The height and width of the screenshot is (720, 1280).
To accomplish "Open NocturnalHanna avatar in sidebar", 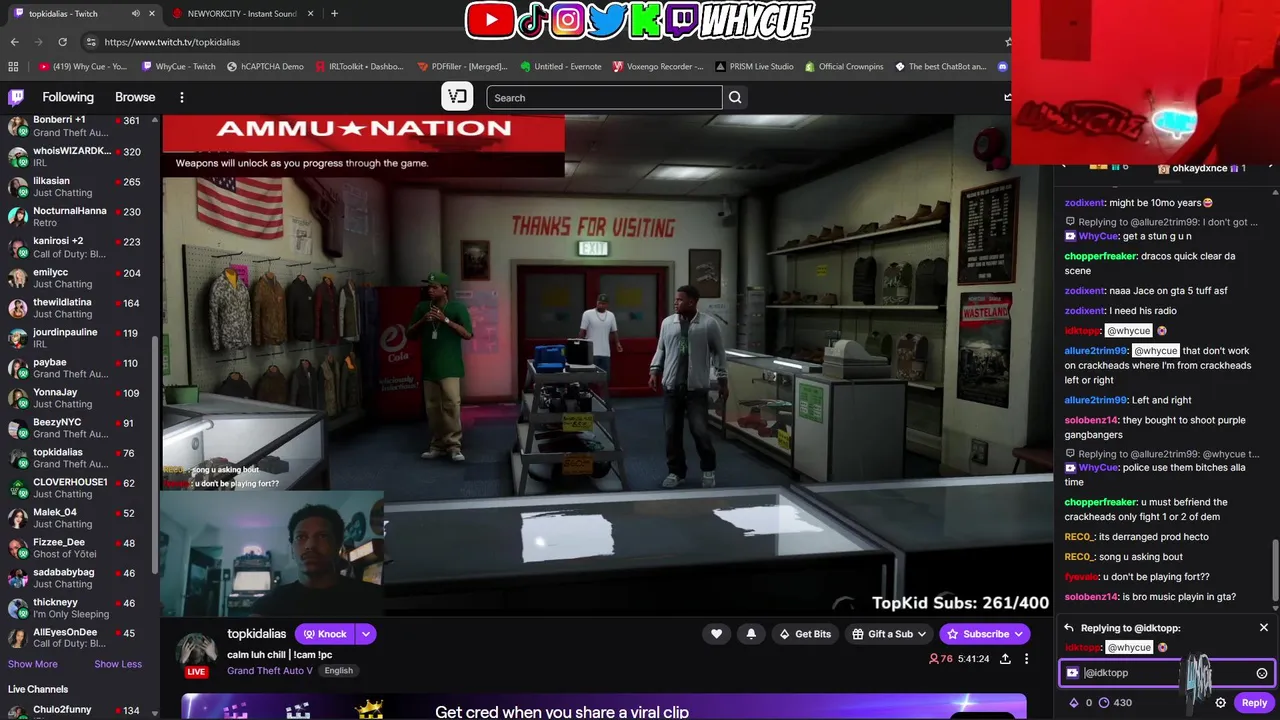I will tap(17, 217).
